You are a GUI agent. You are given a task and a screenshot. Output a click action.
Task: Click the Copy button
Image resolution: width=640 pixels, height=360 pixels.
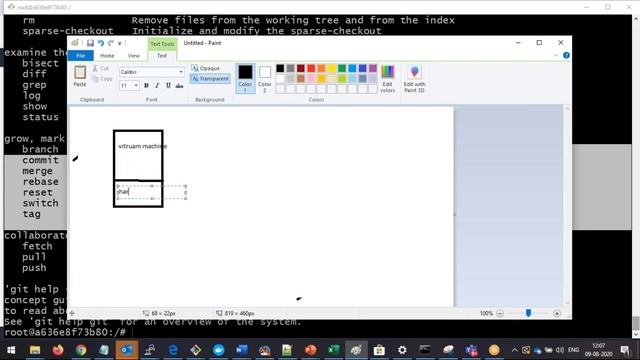point(102,79)
